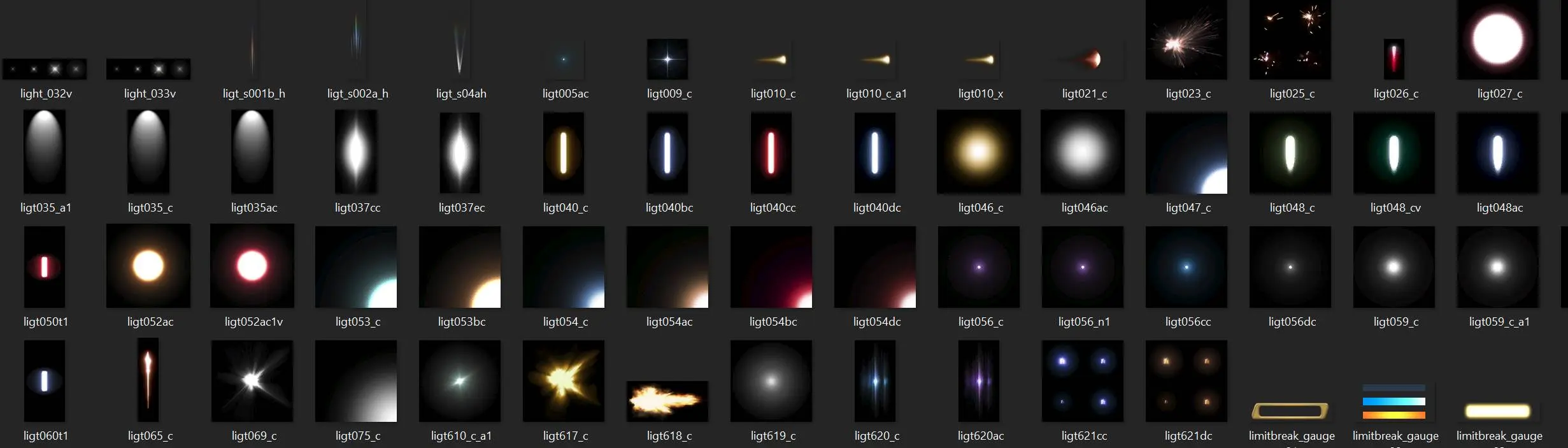Click the ligt054dc file name
Image resolution: width=1568 pixels, height=448 pixels.
877,322
